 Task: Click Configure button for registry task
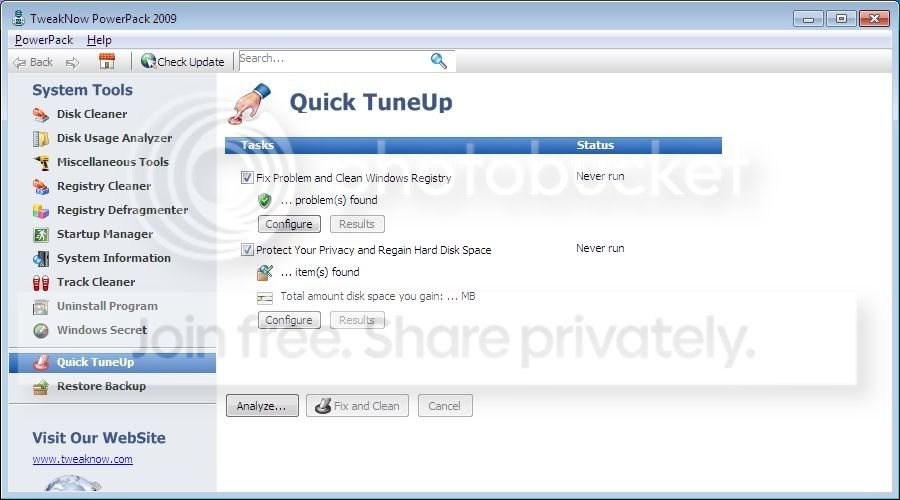289,224
